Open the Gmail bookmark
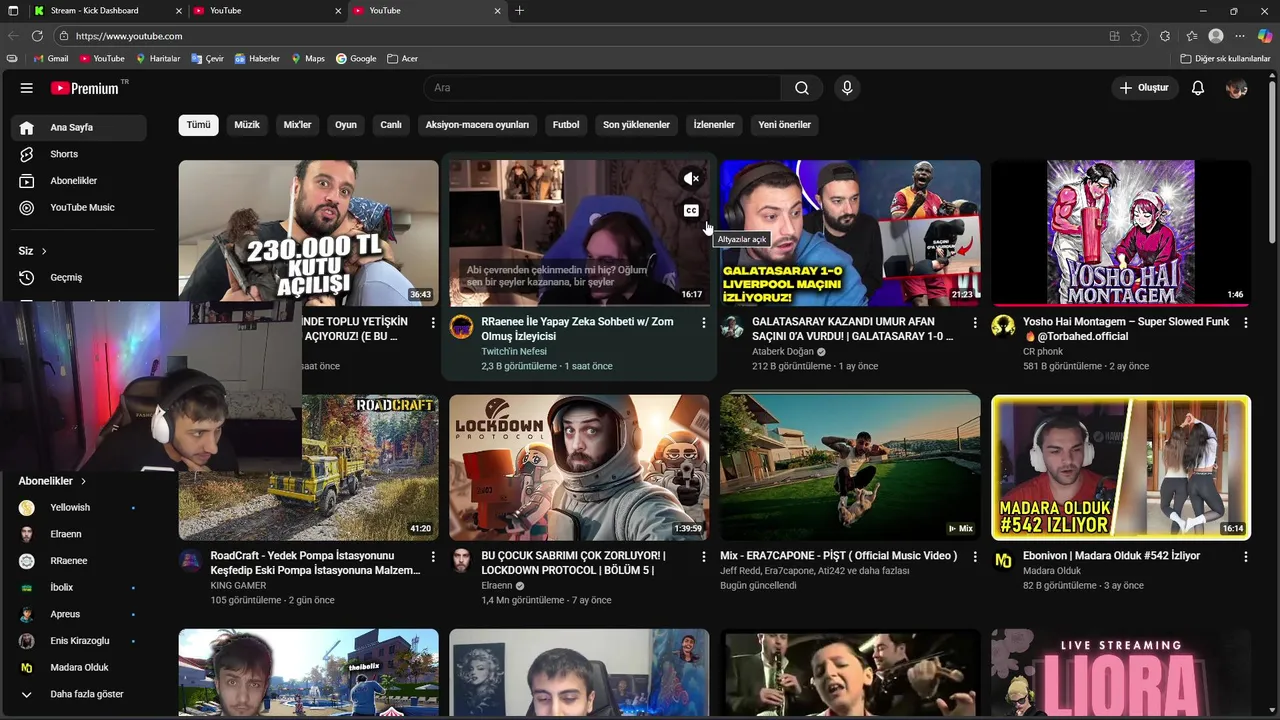 point(50,59)
